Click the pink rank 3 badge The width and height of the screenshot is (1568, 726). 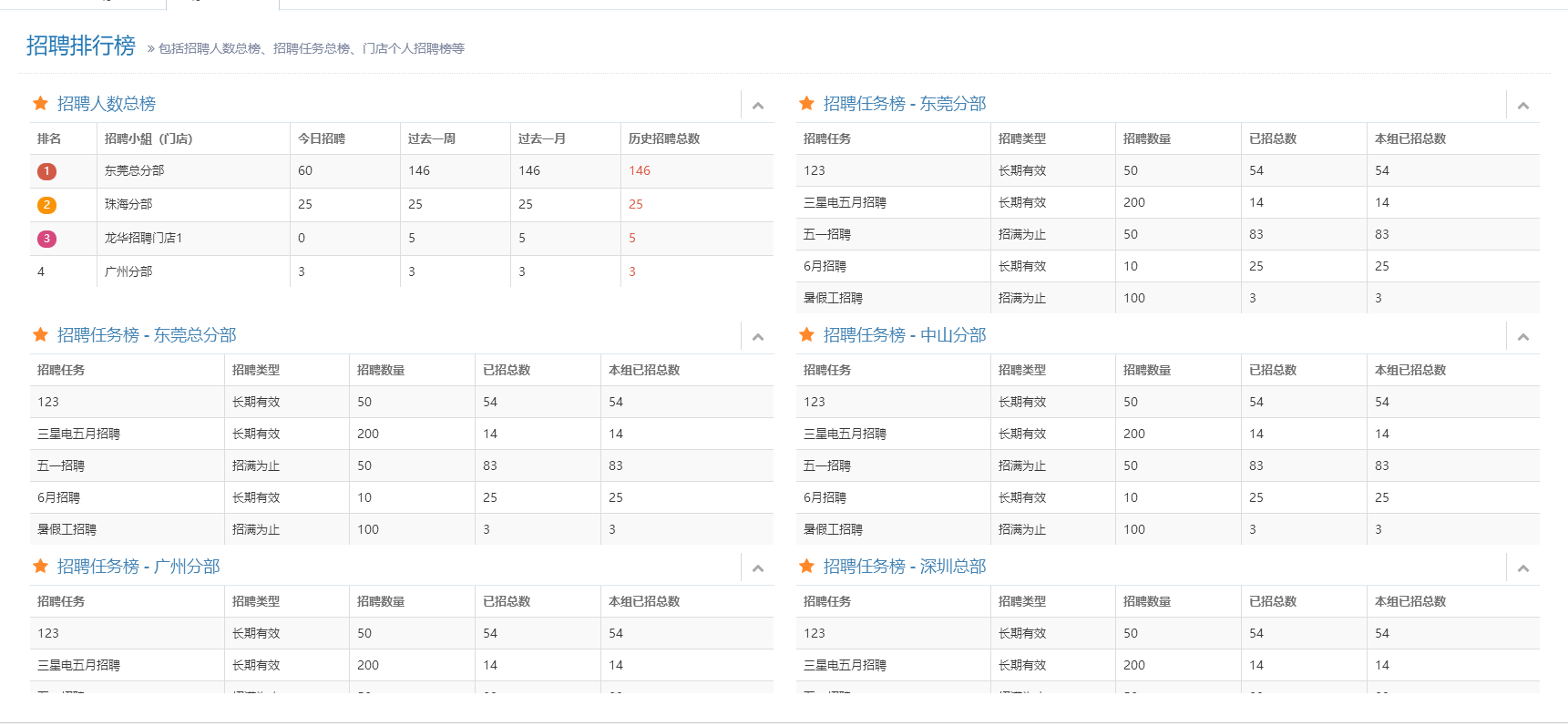(46, 239)
